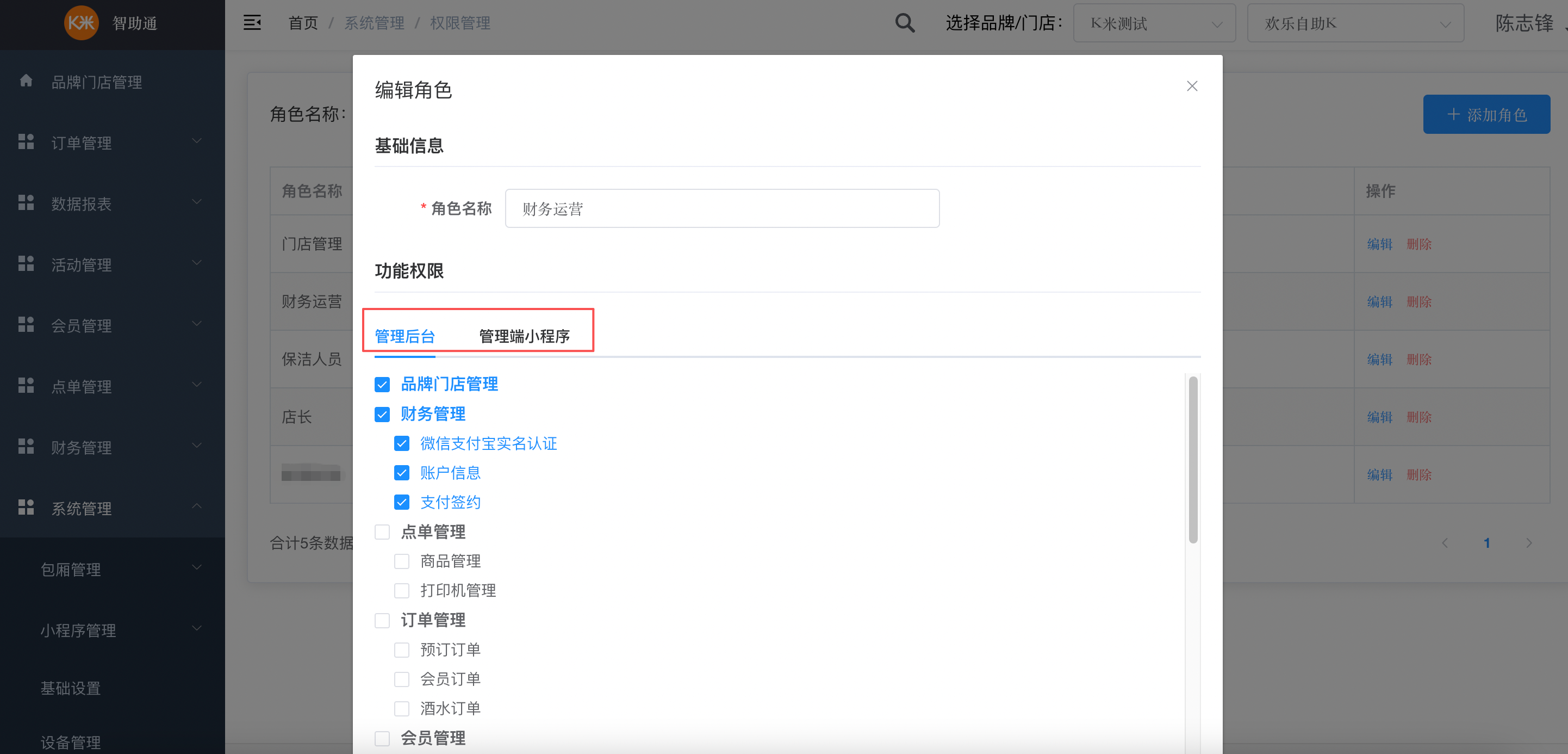This screenshot has width=1568, height=754.
Task: Select the 管理后台 tab
Action: [404, 336]
